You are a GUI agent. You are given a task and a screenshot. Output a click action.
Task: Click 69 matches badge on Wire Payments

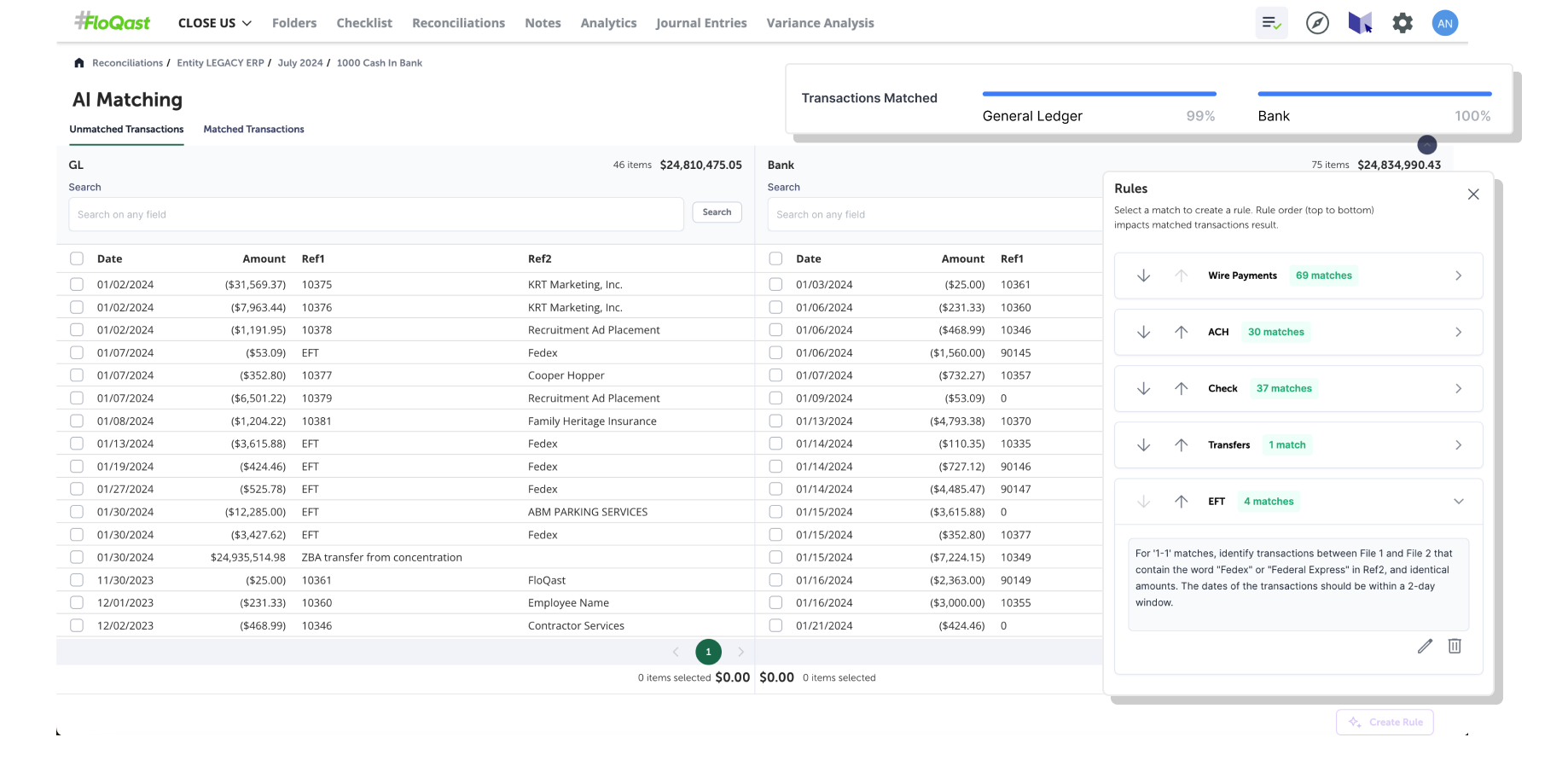[x=1323, y=276]
